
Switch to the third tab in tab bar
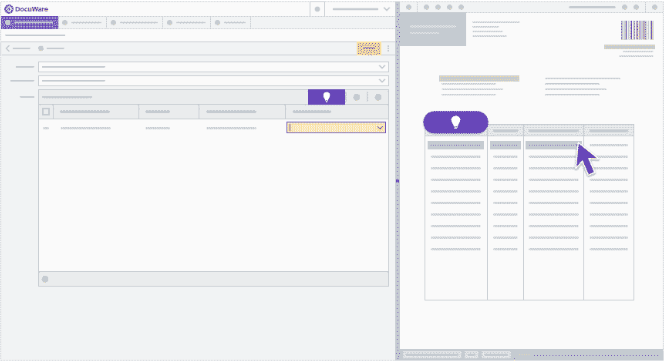[134, 22]
